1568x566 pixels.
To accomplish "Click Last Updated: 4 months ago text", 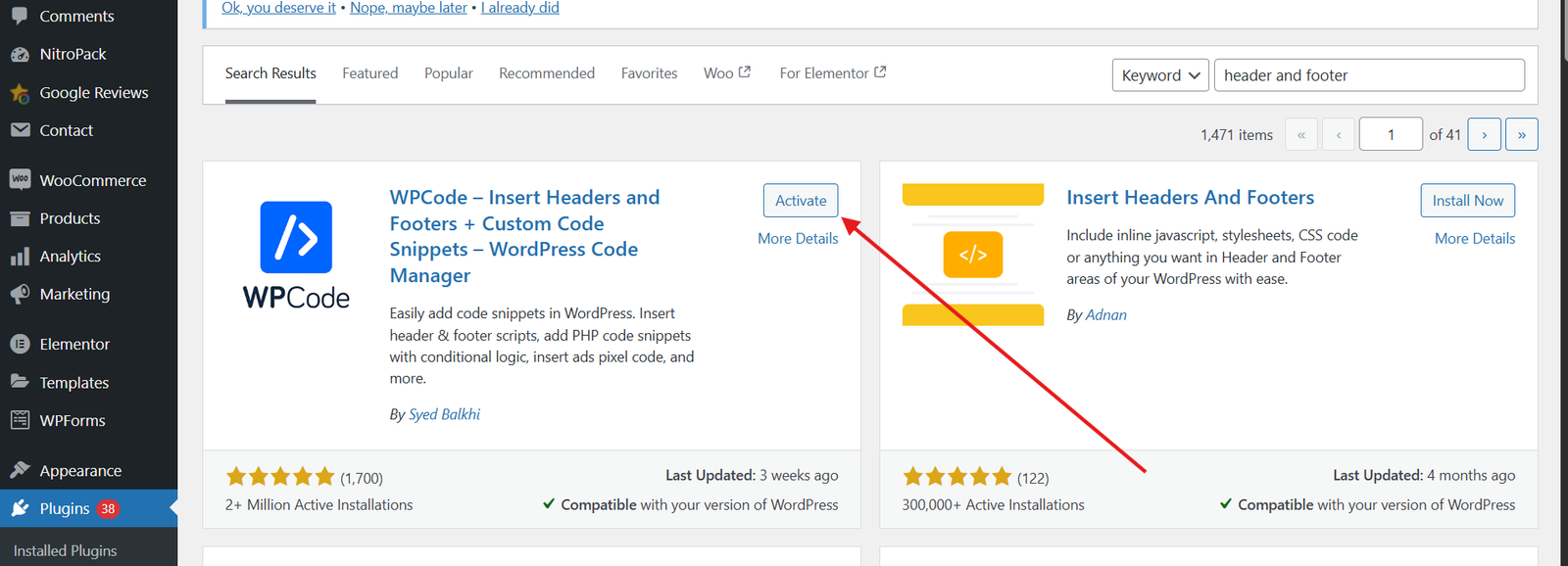I will click(1424, 475).
